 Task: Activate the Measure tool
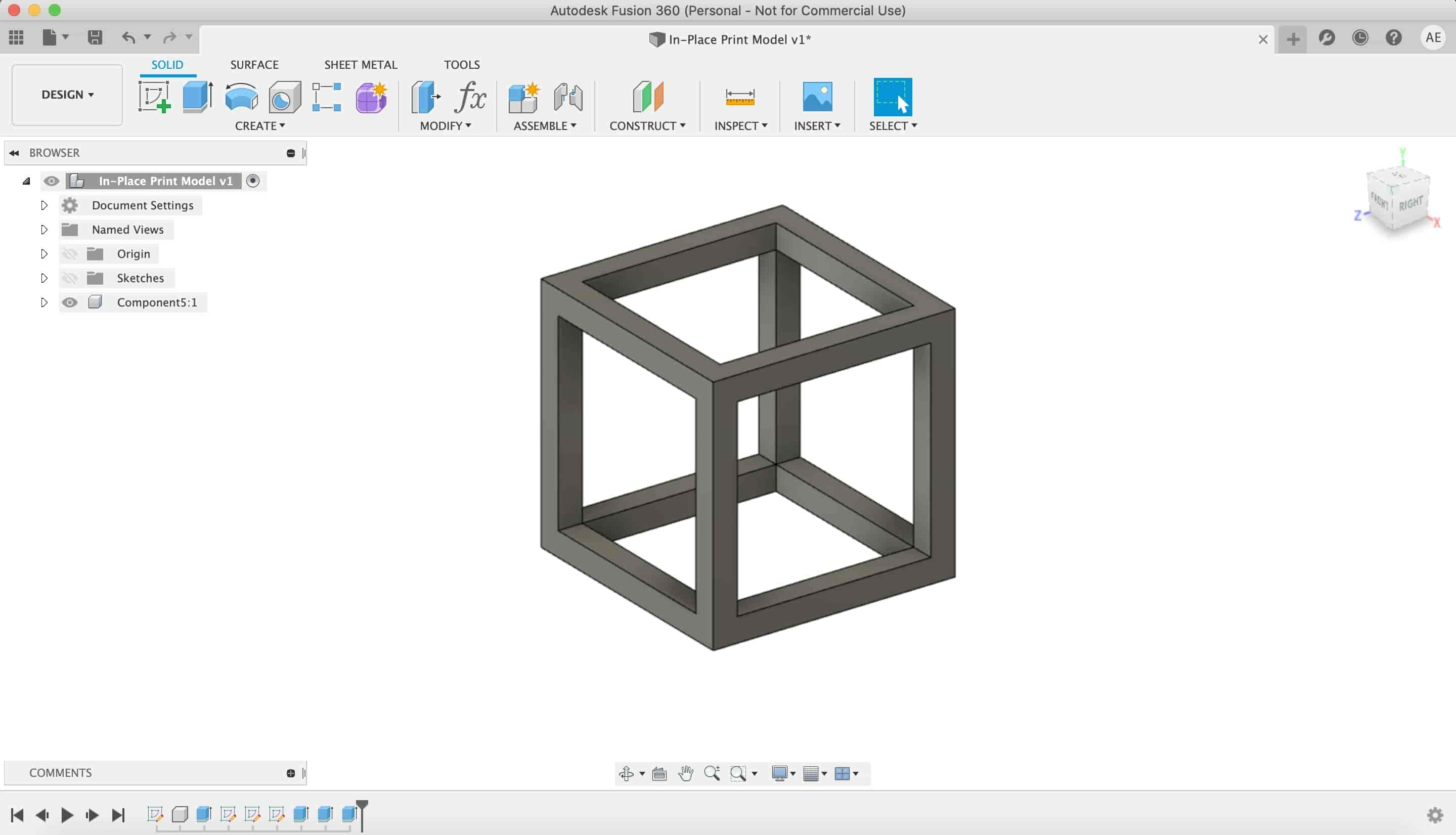click(740, 96)
